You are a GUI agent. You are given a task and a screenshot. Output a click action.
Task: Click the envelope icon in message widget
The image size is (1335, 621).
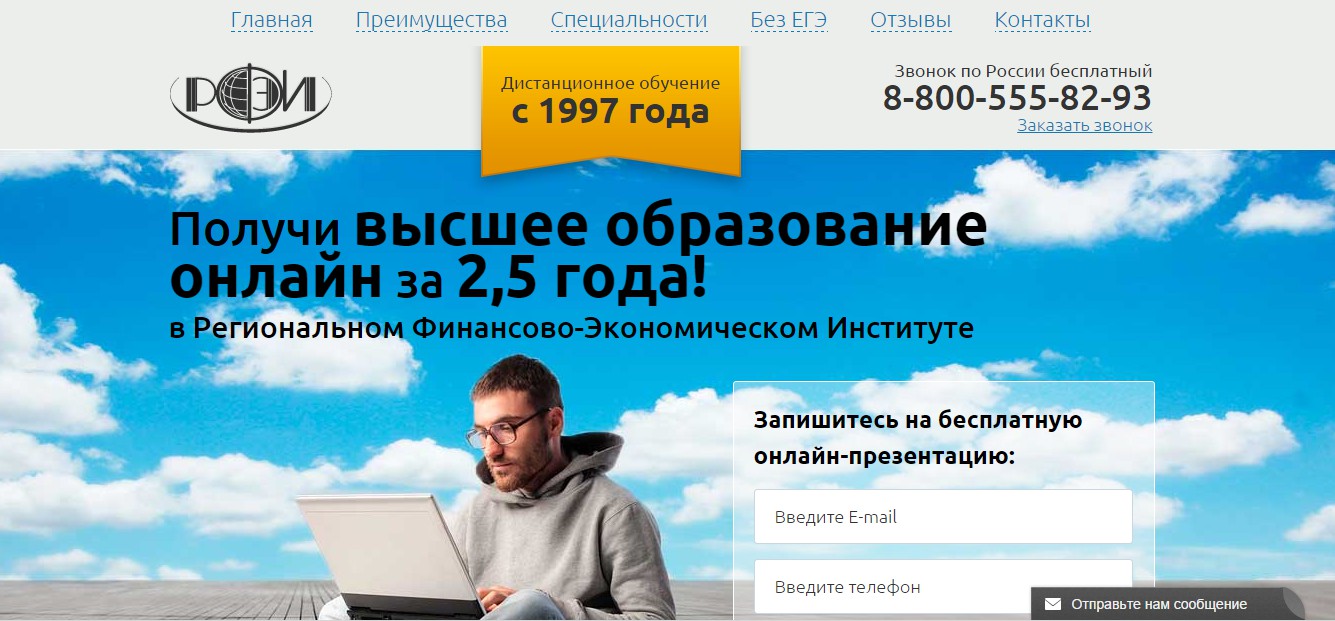click(x=1052, y=604)
